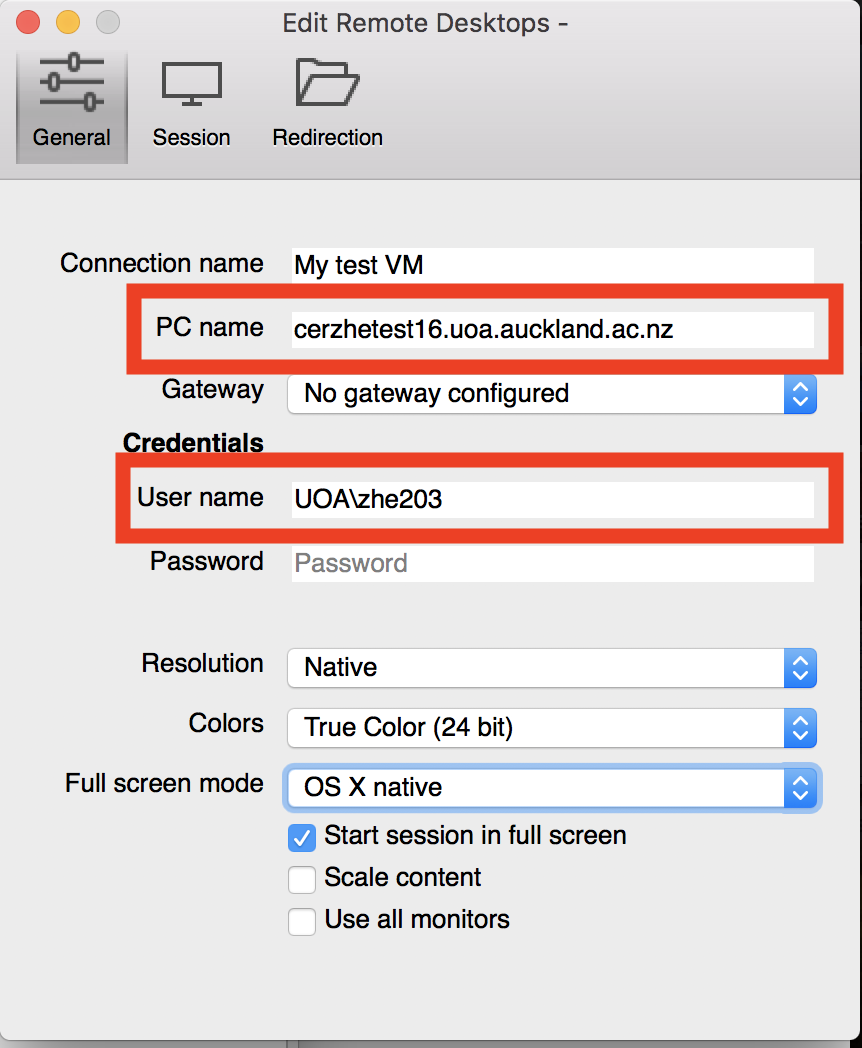Viewport: 862px width, 1048px height.
Task: Enable the Use all monitors checkbox
Action: pos(302,922)
